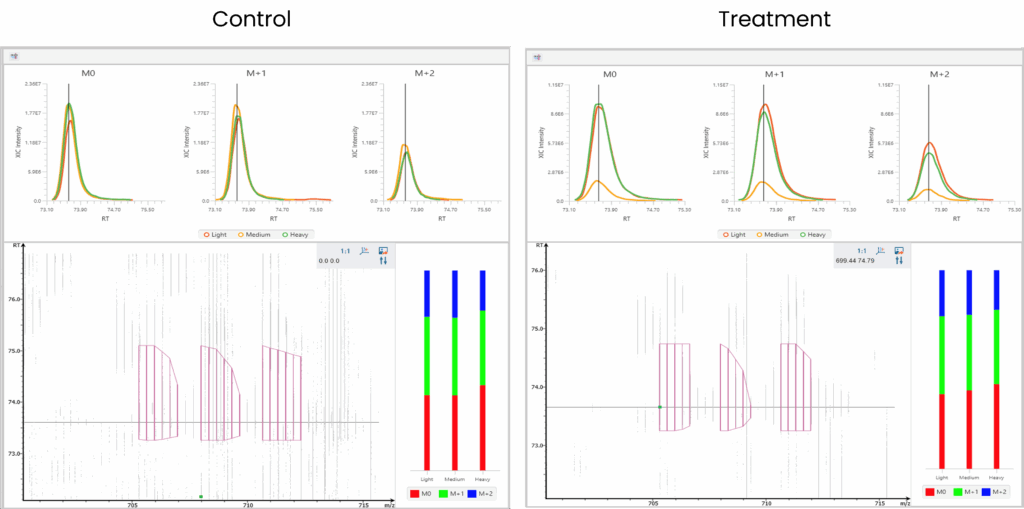Click the '710' m/z axis label in Treatment heatmap

pos(766,504)
